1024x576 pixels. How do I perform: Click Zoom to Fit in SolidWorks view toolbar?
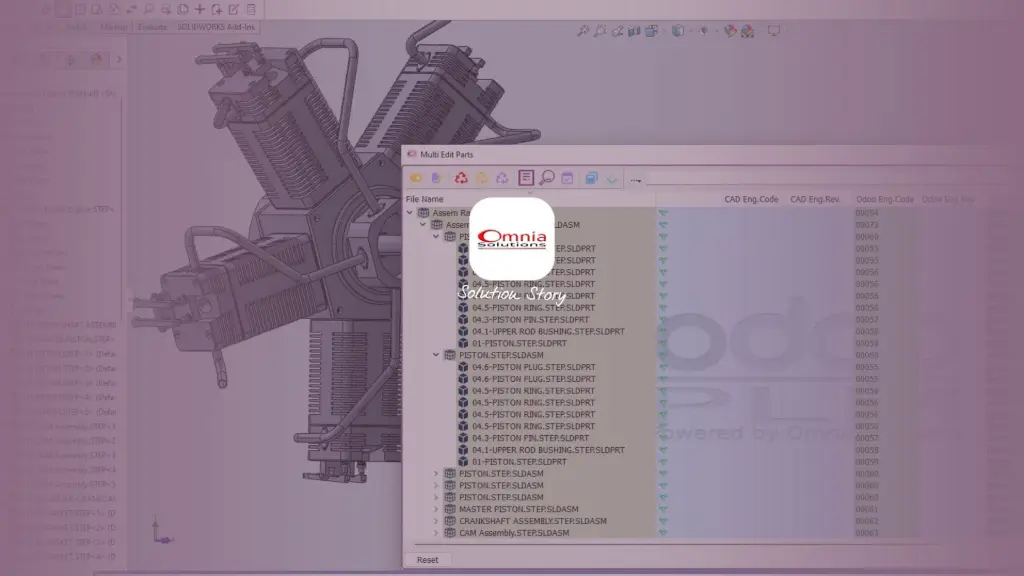(583, 31)
